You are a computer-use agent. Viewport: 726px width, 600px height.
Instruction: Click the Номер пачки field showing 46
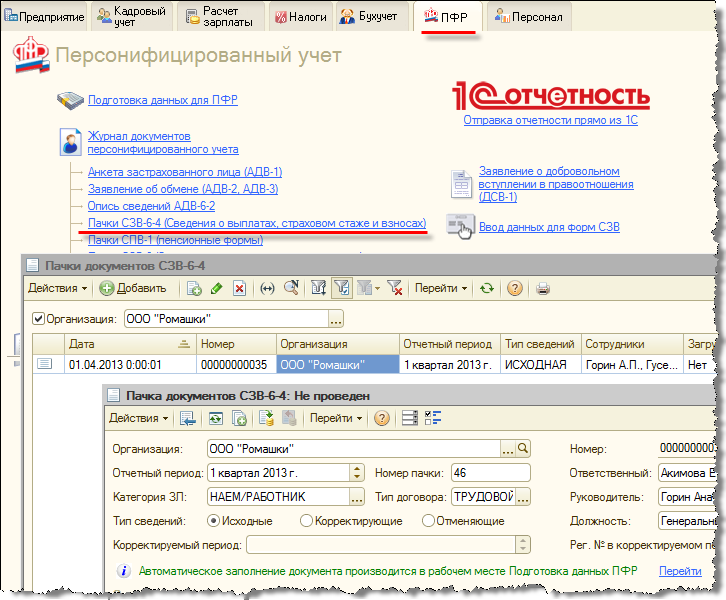(490, 473)
